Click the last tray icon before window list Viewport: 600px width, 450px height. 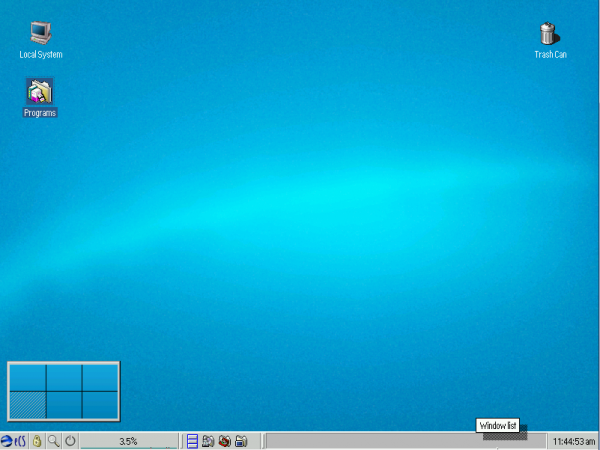241,440
